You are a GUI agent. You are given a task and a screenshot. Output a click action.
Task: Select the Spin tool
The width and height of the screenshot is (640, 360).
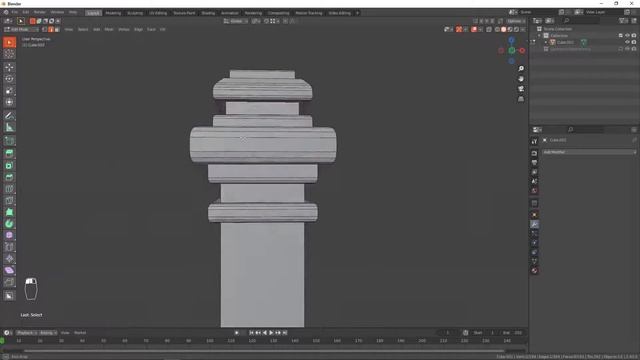pyautogui.click(x=9, y=224)
